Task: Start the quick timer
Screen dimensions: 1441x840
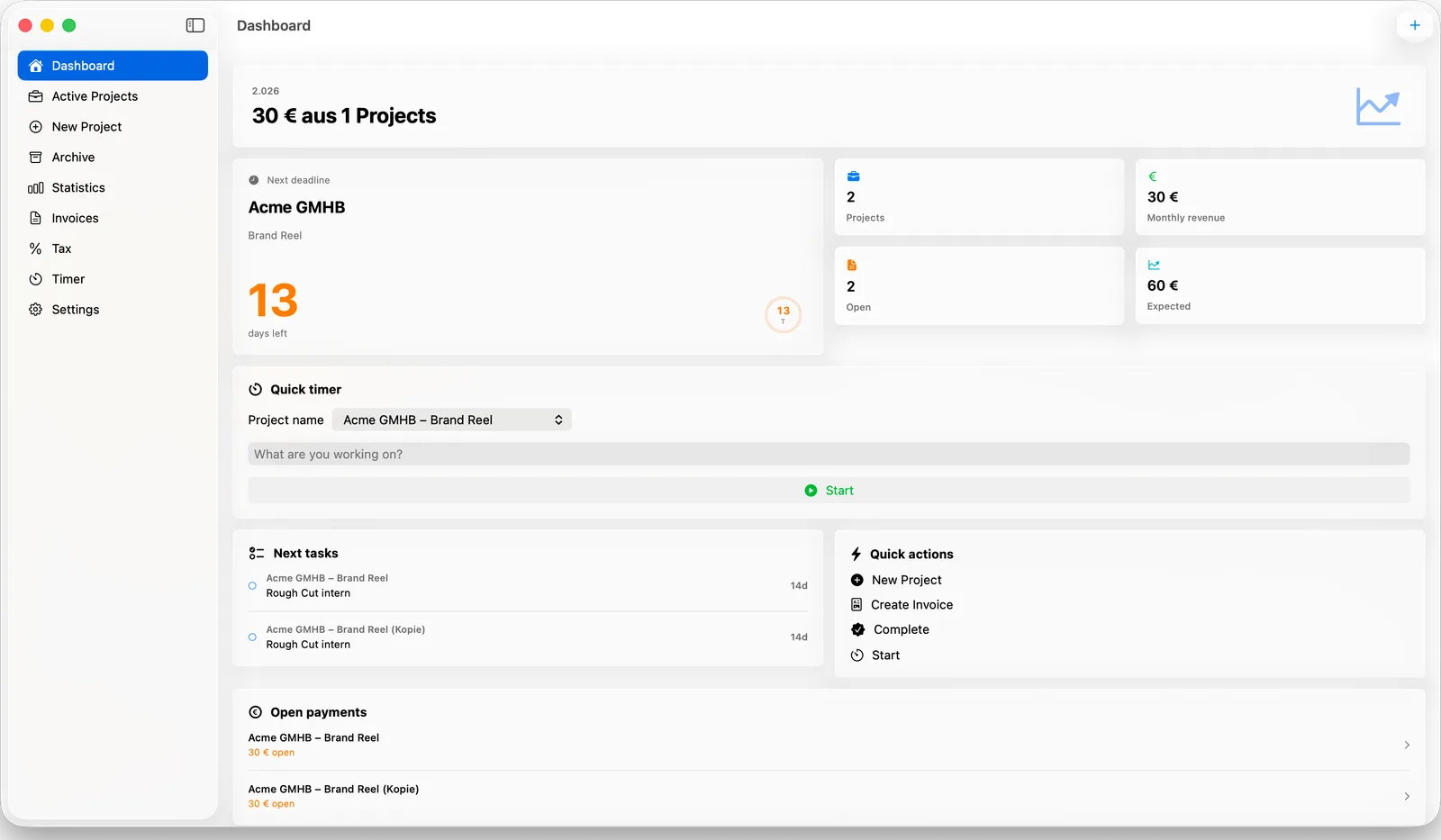Action: [829, 491]
